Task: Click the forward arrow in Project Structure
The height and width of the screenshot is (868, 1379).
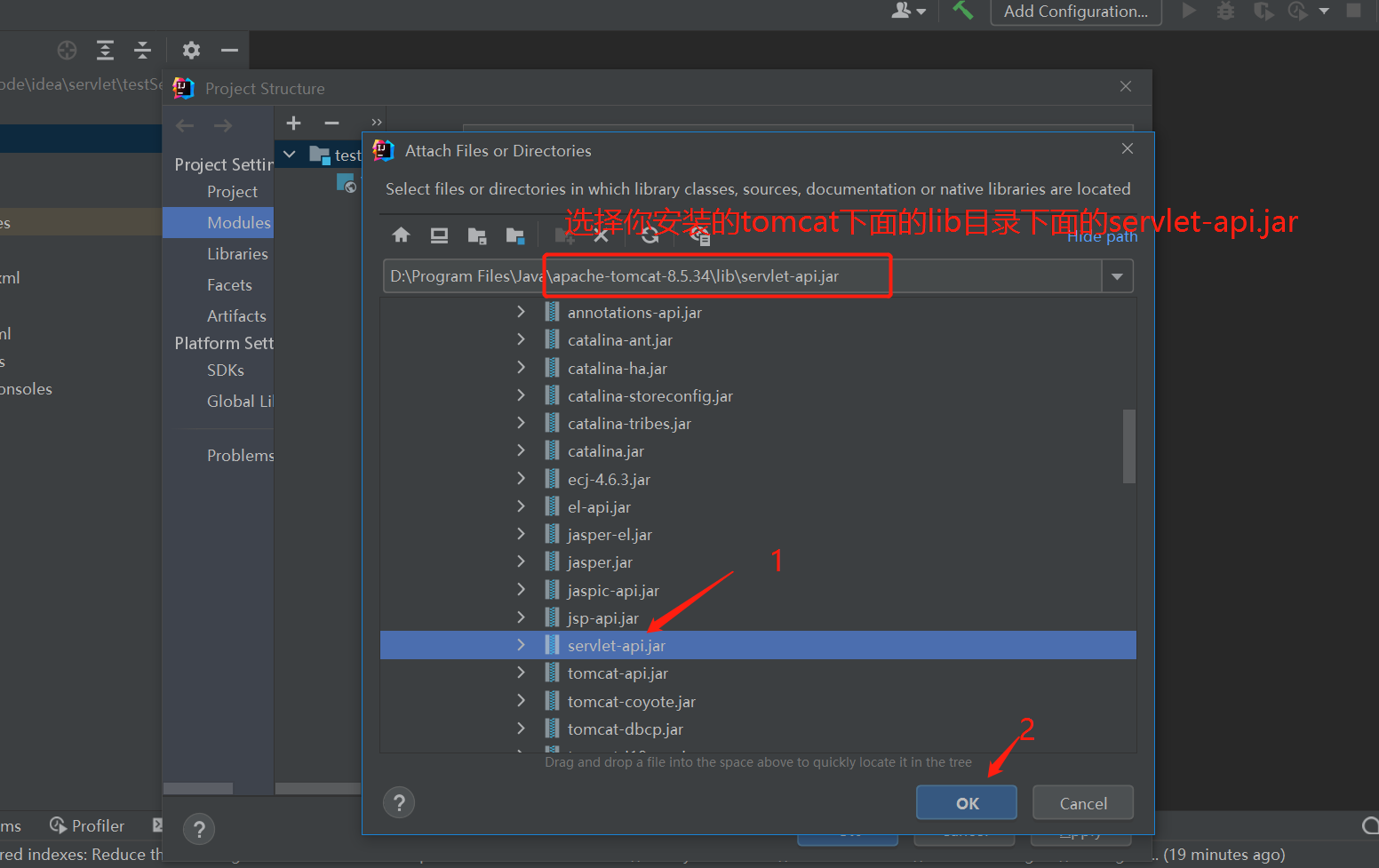Action: (x=223, y=125)
